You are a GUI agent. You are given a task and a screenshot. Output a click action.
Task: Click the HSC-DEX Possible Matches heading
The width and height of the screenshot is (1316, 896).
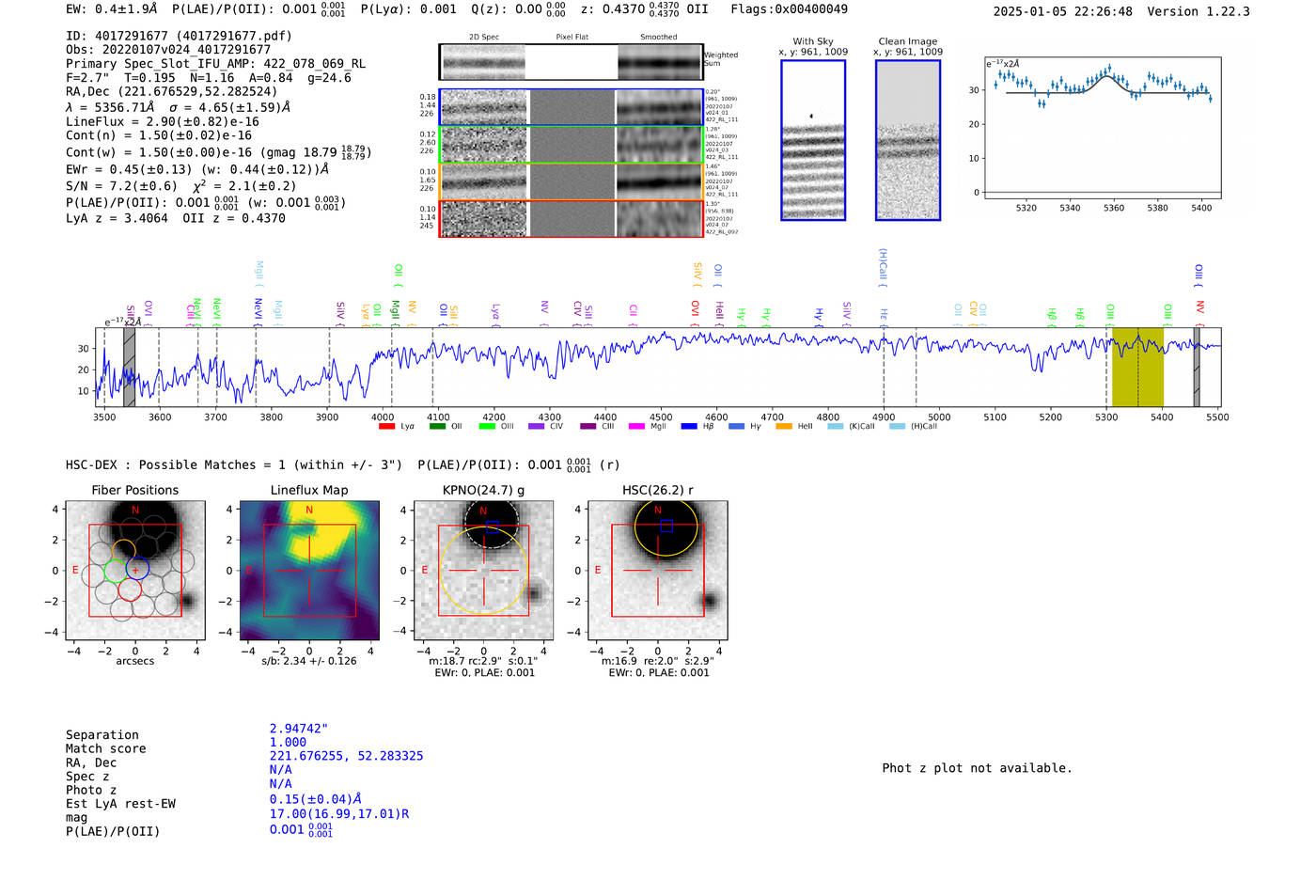coord(234,464)
